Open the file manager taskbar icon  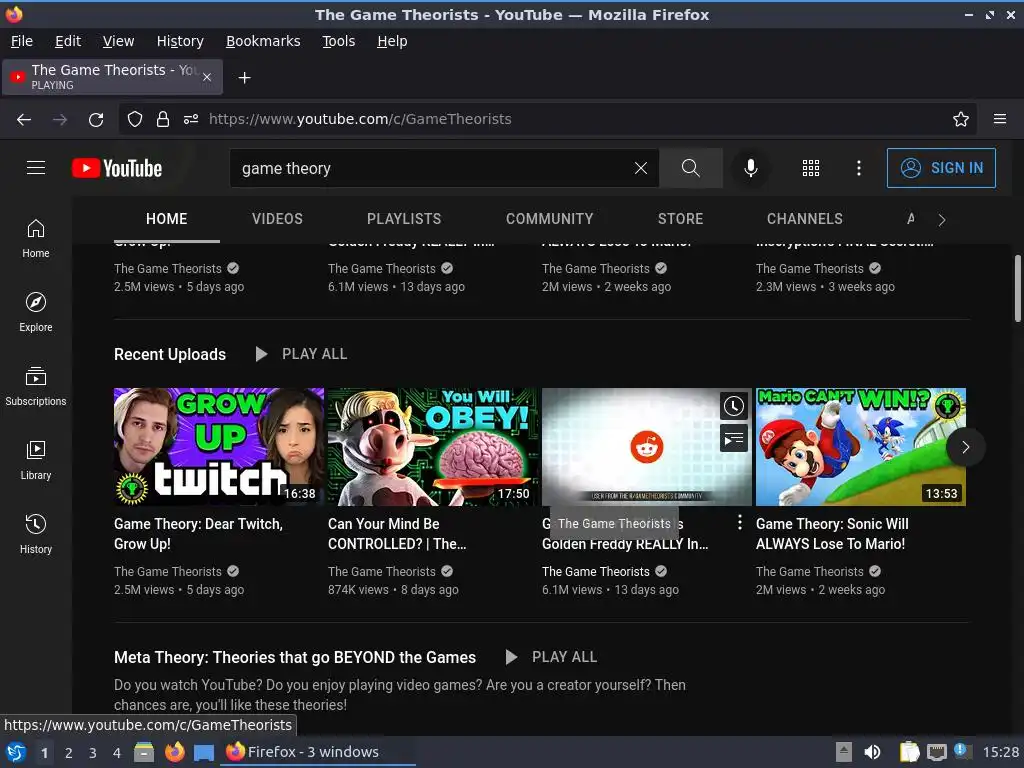pos(144,752)
